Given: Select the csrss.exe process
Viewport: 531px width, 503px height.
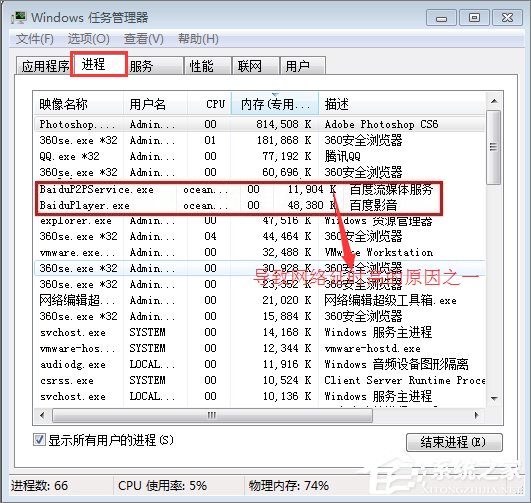Looking at the screenshot, I should point(259,380).
